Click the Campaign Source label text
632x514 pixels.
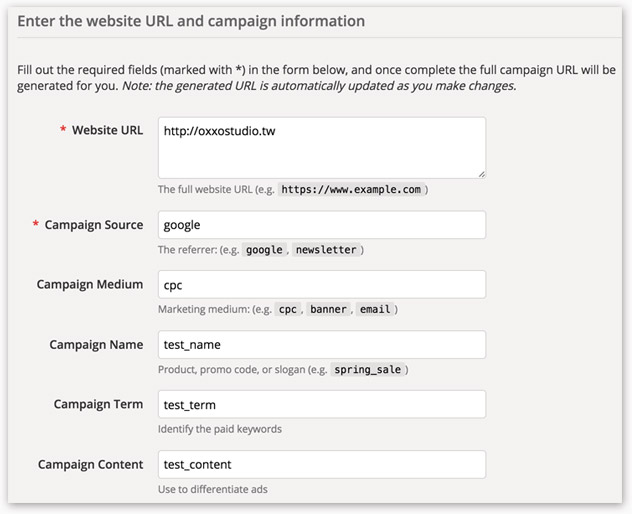(94, 225)
